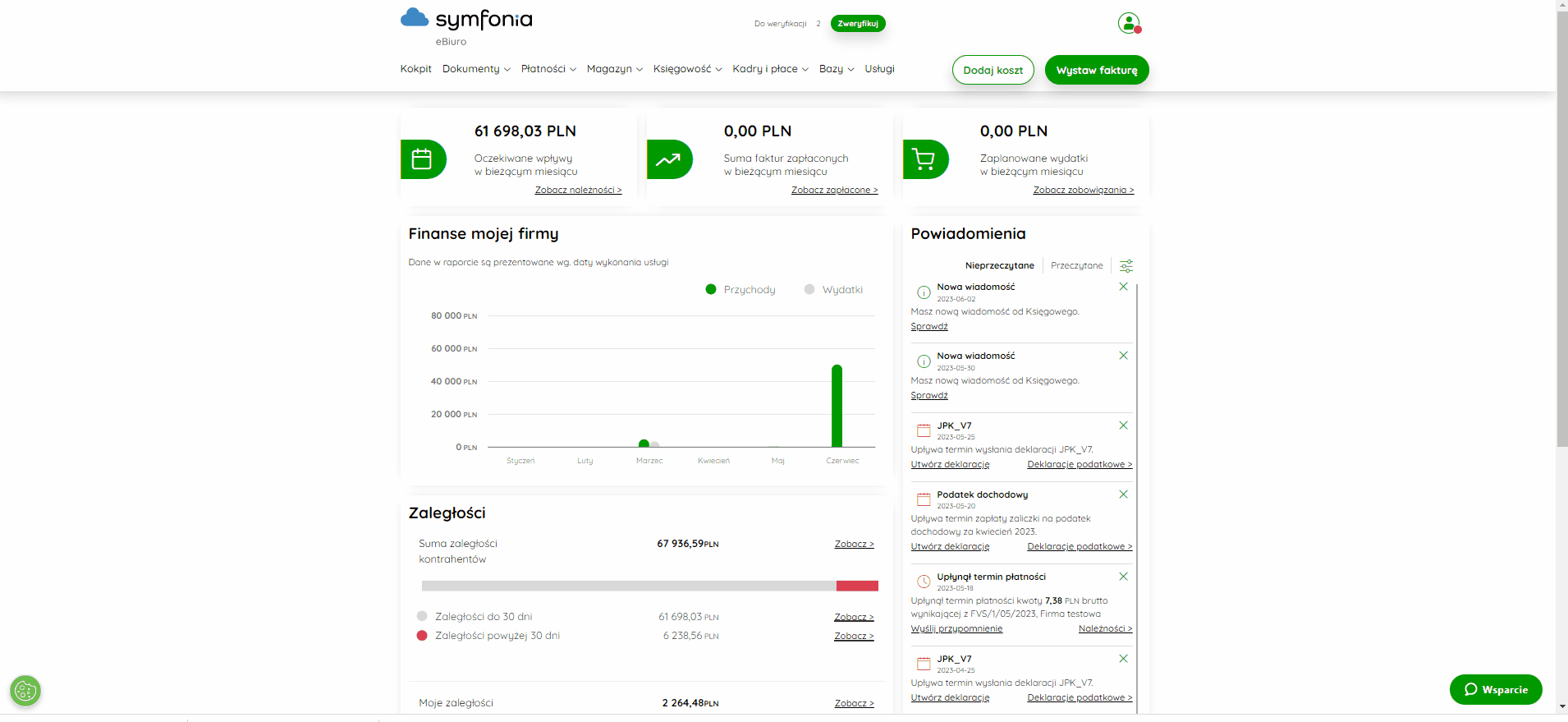Click the green trend arrow icon
Viewport: 1568px width, 722px height.
pyautogui.click(x=669, y=159)
